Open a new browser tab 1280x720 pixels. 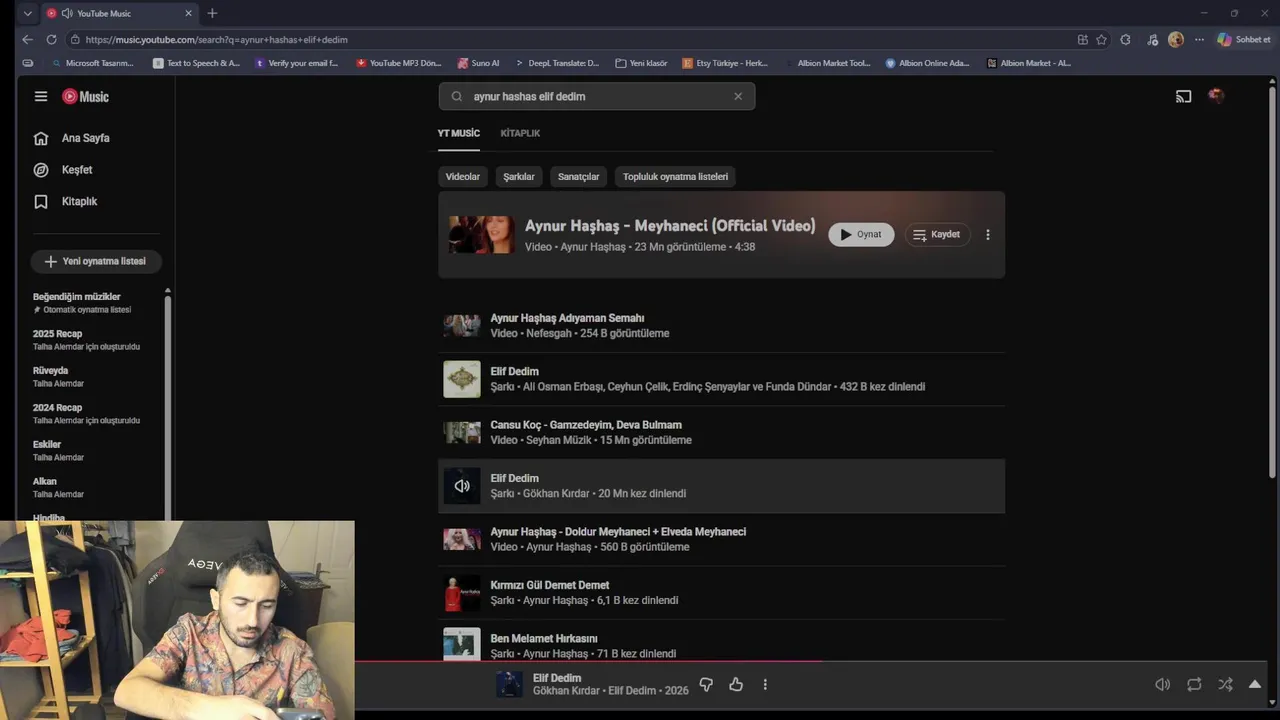tap(212, 13)
